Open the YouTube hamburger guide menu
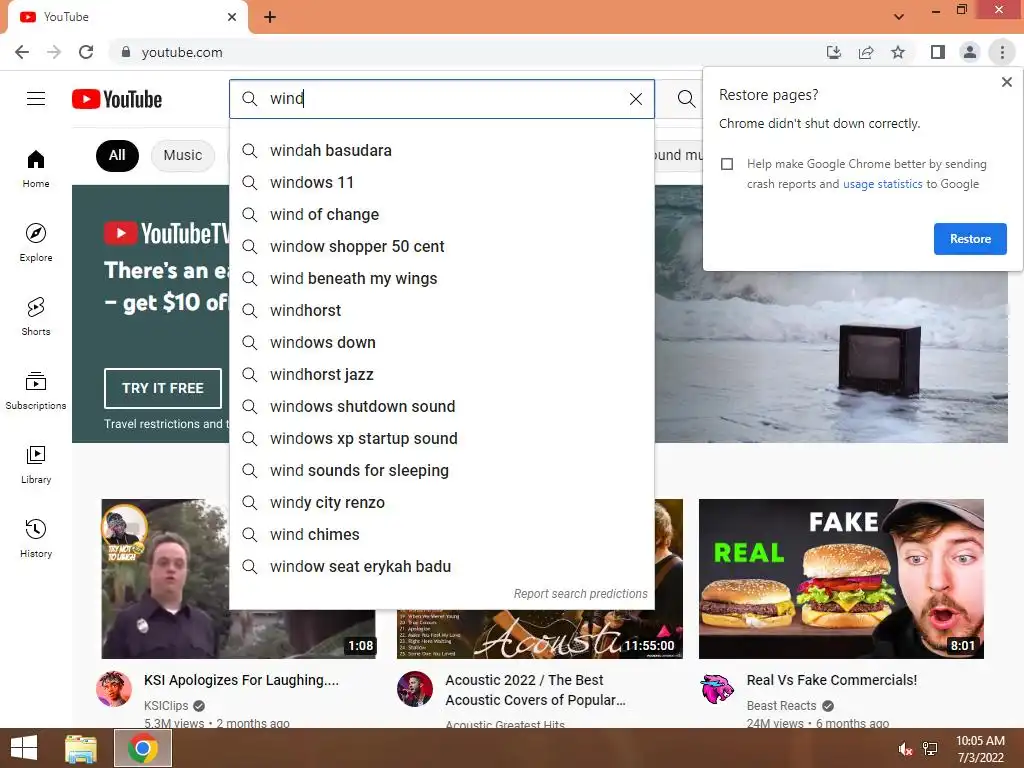This screenshot has width=1024, height=768. [36, 99]
